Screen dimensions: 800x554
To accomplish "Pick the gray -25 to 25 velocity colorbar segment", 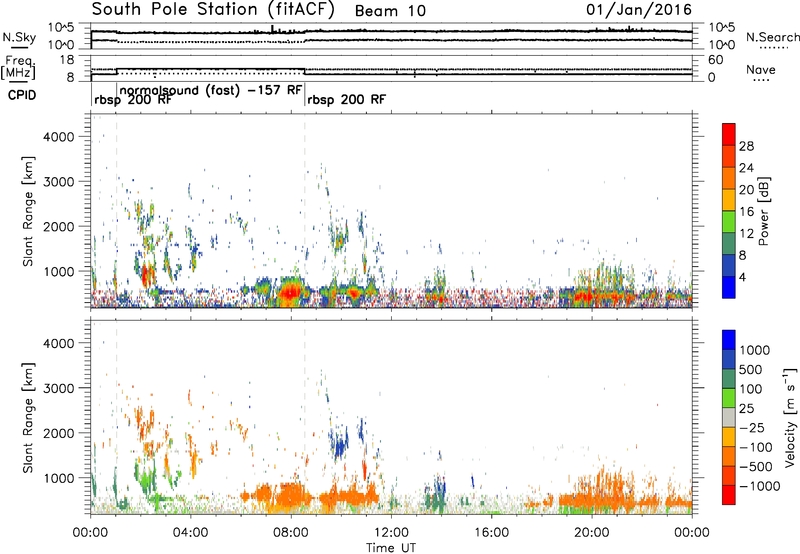I will pos(729,417).
